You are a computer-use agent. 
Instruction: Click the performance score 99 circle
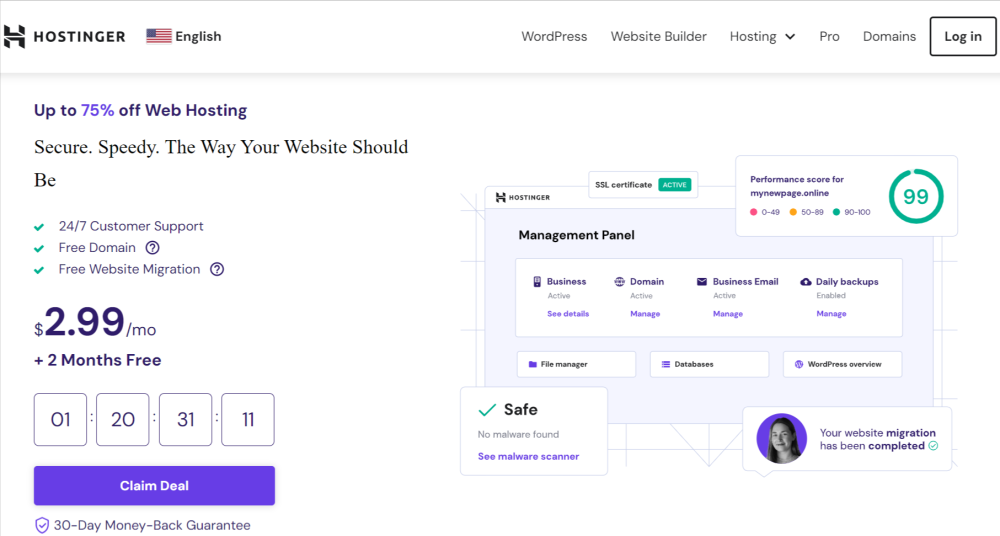click(916, 196)
